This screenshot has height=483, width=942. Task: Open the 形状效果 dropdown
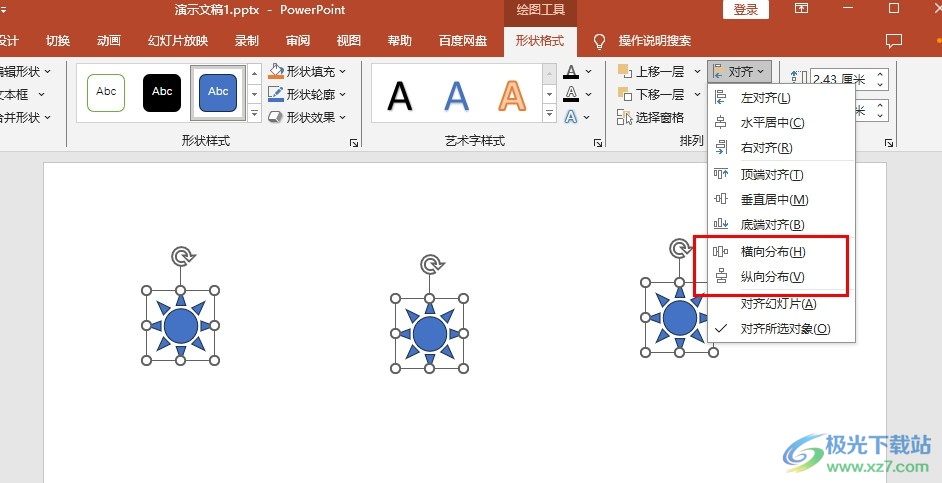tap(307, 117)
